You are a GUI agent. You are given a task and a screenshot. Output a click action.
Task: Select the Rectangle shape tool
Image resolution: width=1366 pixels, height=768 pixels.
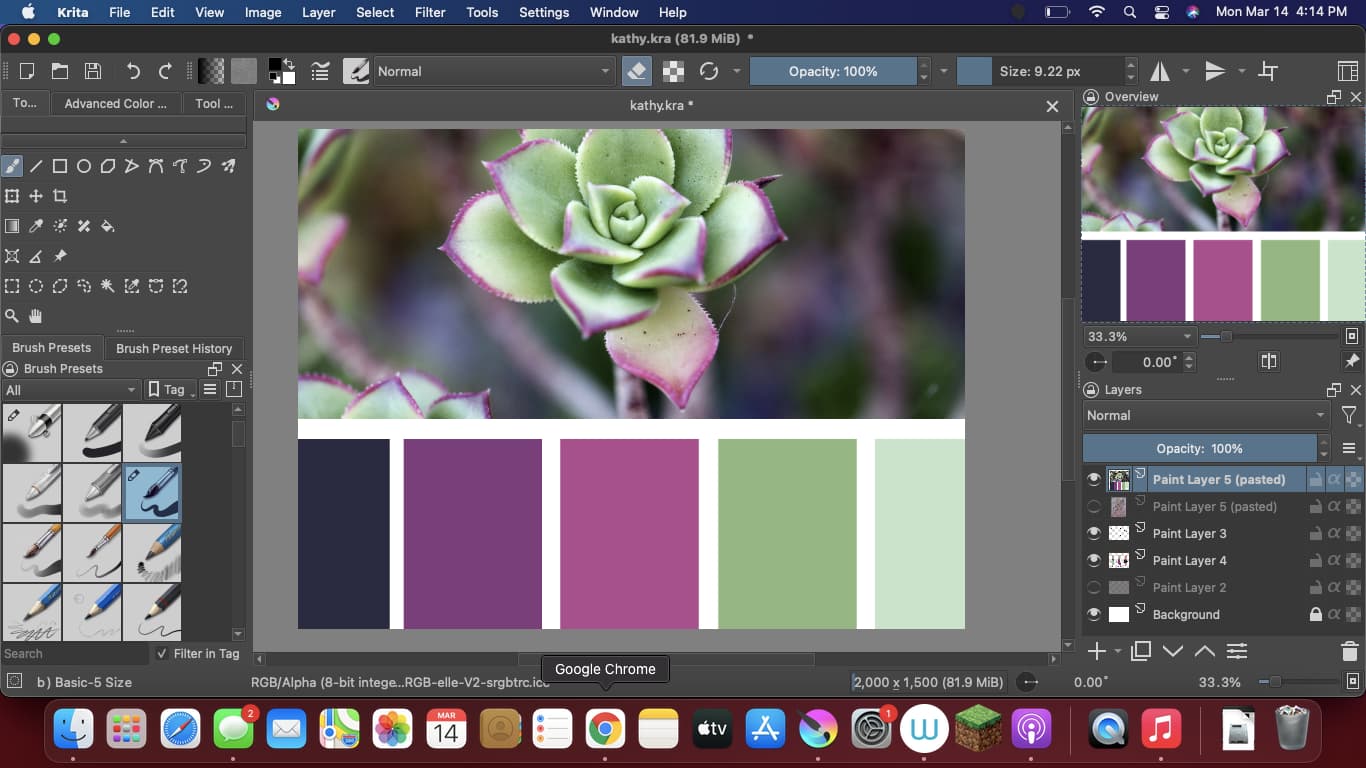point(60,166)
